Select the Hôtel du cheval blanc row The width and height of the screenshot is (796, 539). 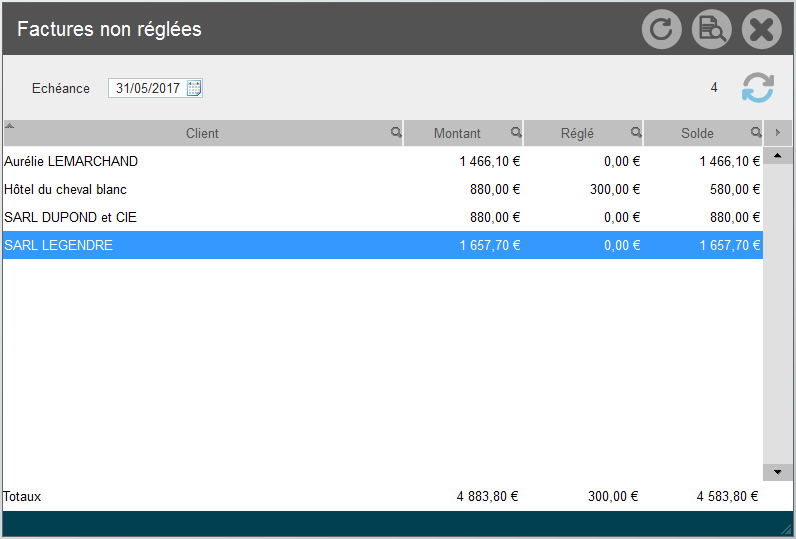(383, 189)
